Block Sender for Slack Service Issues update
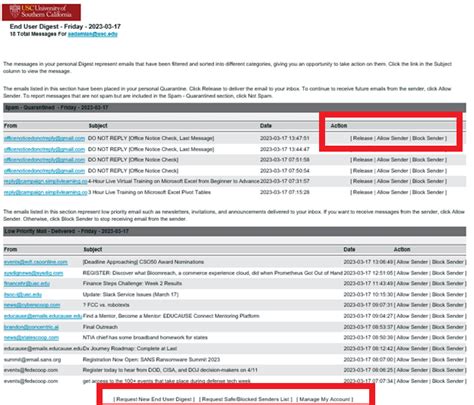This screenshot has height=405, width=474. [x=448, y=294]
